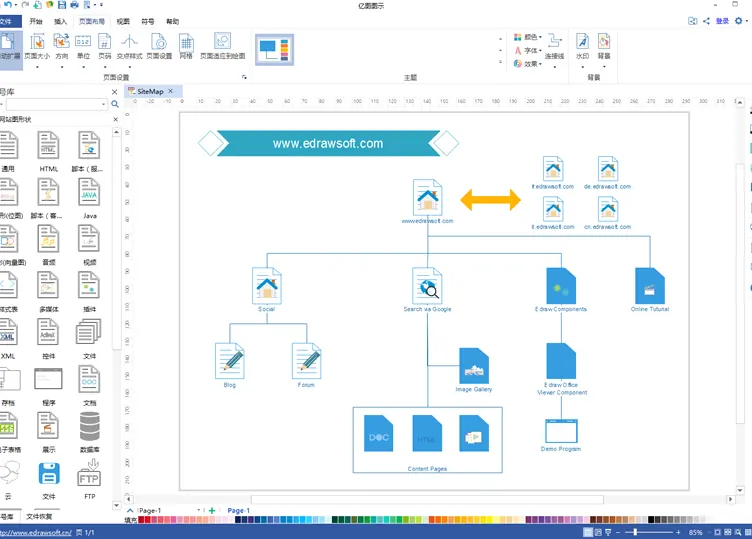The image size is (752, 539).
Task: Click the share icon near login
Action: pyautogui.click(x=706, y=21)
